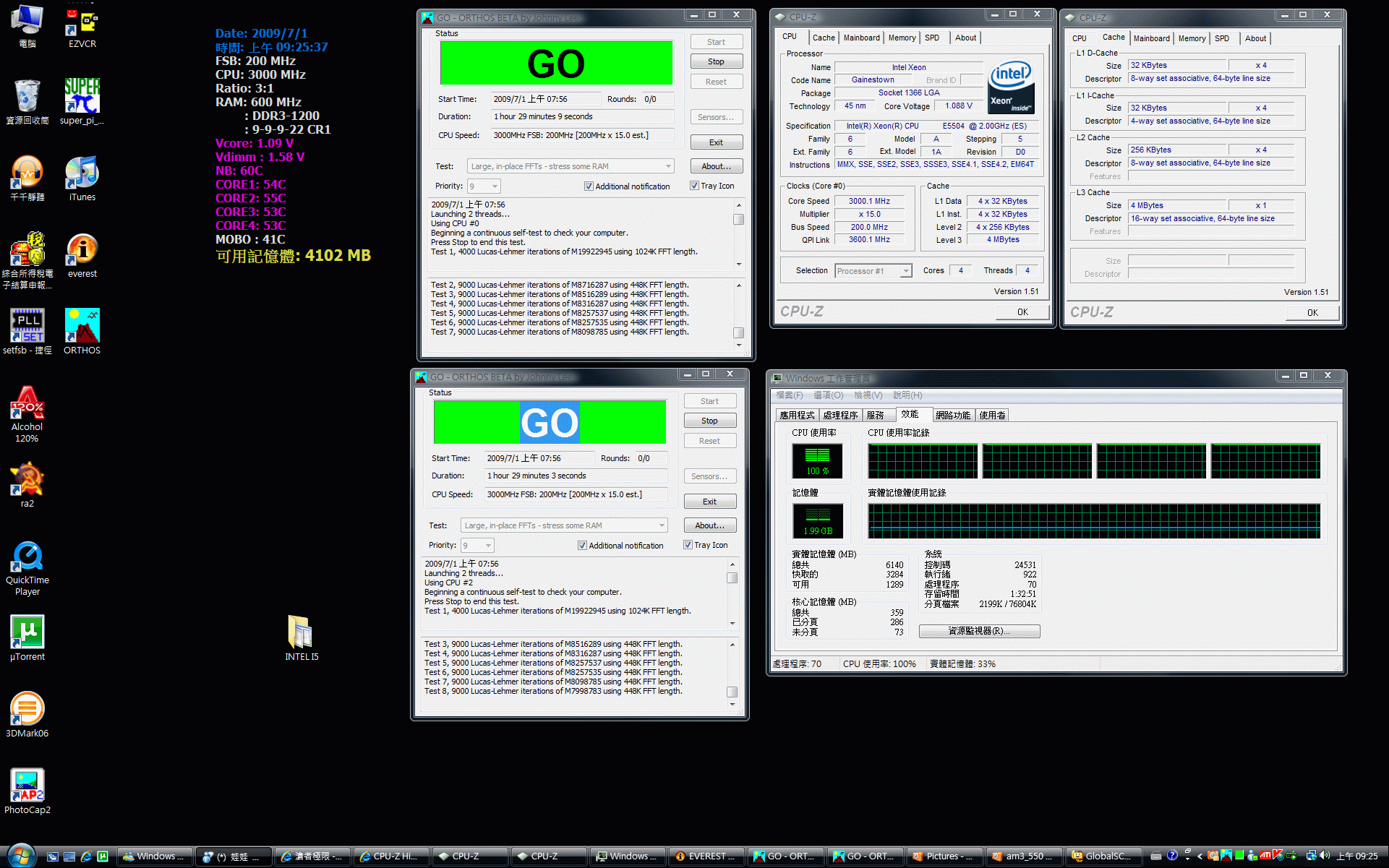
Task: Click the Pictures taskbar button
Action: (x=943, y=856)
